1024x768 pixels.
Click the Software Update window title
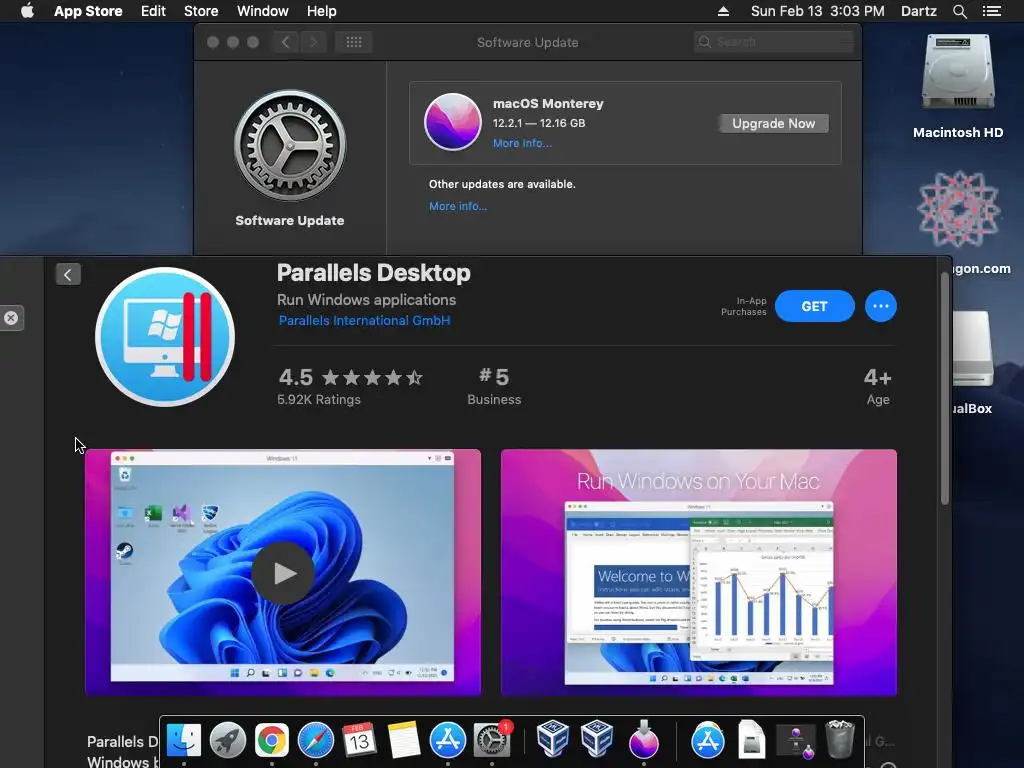click(528, 42)
